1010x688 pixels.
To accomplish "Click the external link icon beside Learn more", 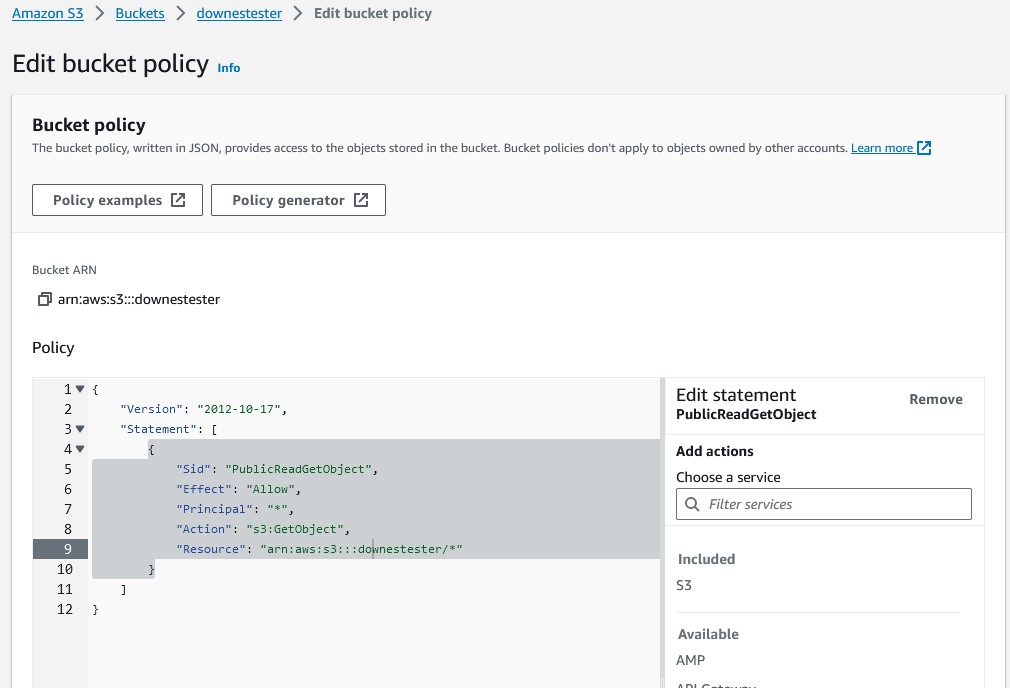I will pyautogui.click(x=924, y=148).
